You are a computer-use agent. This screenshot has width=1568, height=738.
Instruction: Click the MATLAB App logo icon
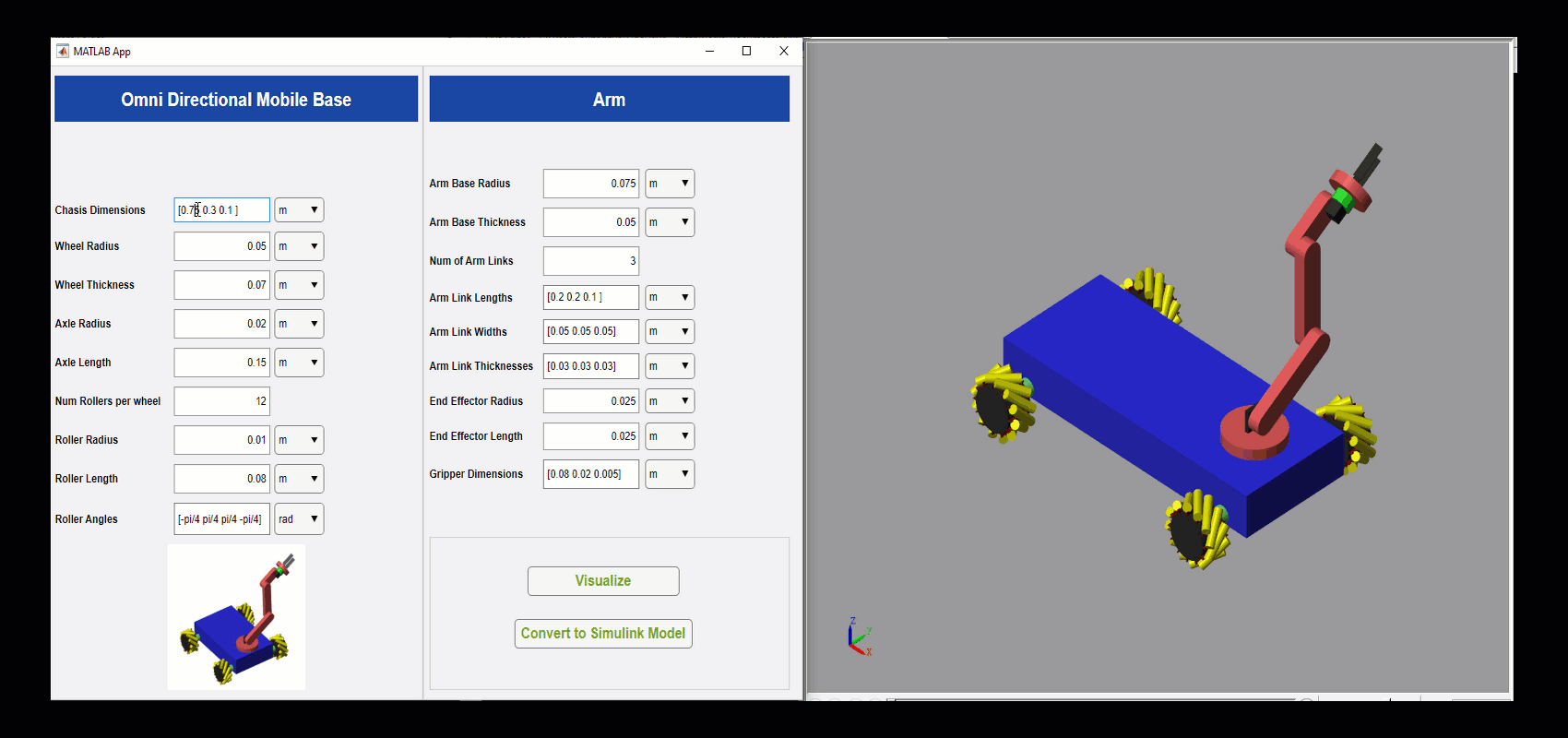tap(63, 52)
